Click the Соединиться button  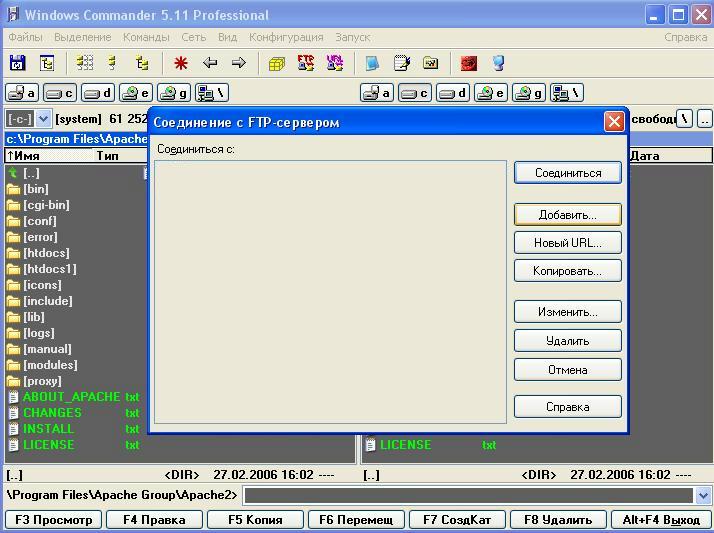coord(568,173)
